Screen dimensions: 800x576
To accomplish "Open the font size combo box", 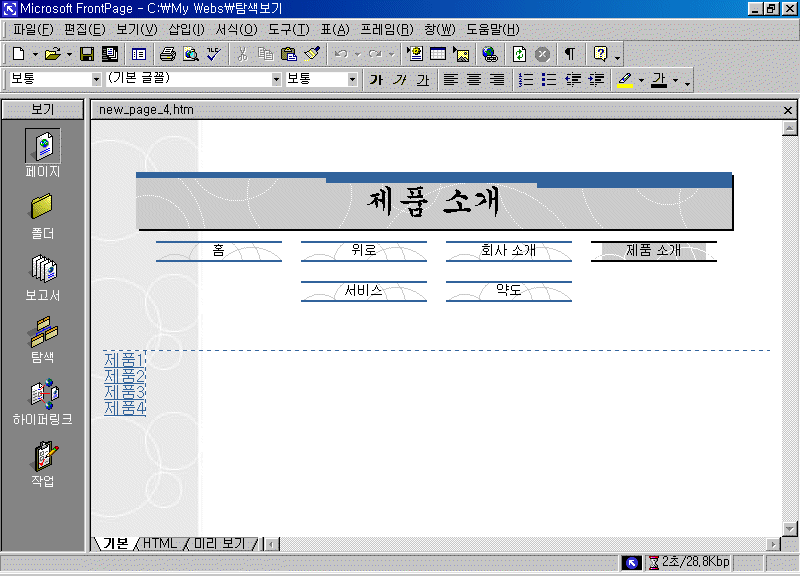I will pyautogui.click(x=320, y=79).
